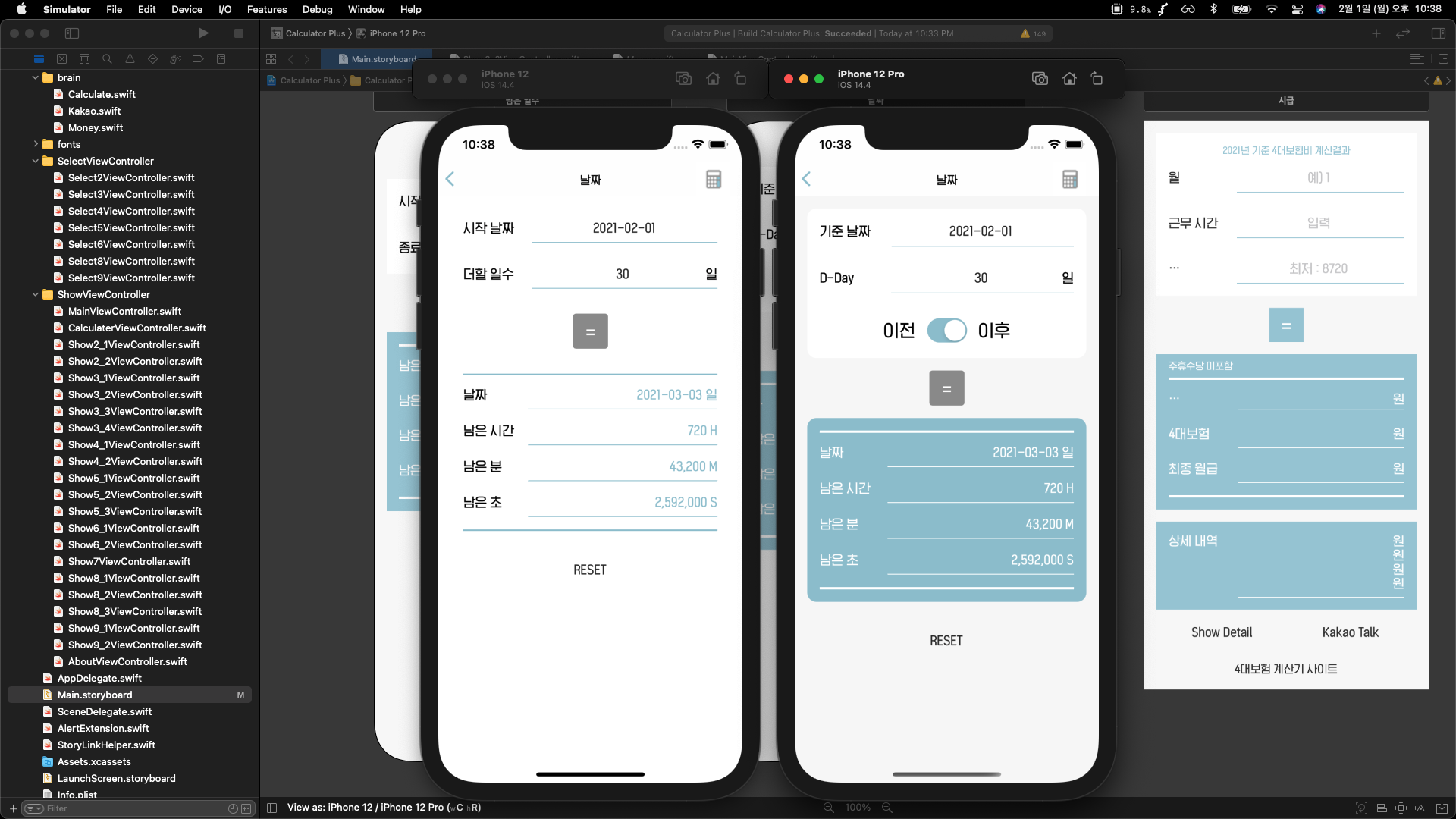Screen dimensions: 1456x819
Task: Tap RESET in iPhone 12 simulator
Action: point(590,570)
